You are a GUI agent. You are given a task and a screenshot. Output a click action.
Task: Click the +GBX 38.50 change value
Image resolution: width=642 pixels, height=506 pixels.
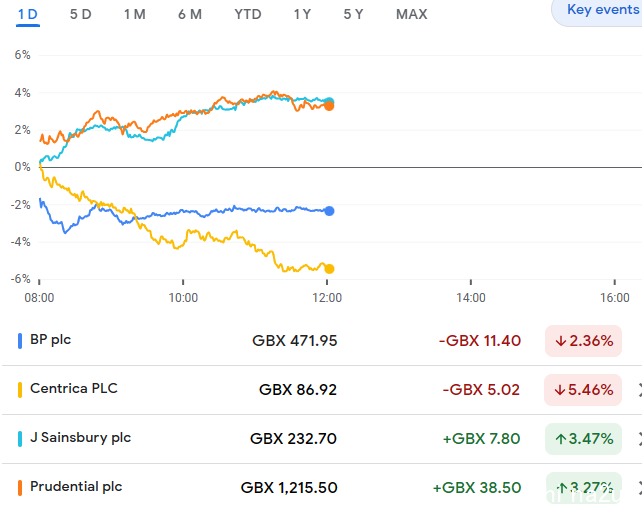pyautogui.click(x=477, y=488)
